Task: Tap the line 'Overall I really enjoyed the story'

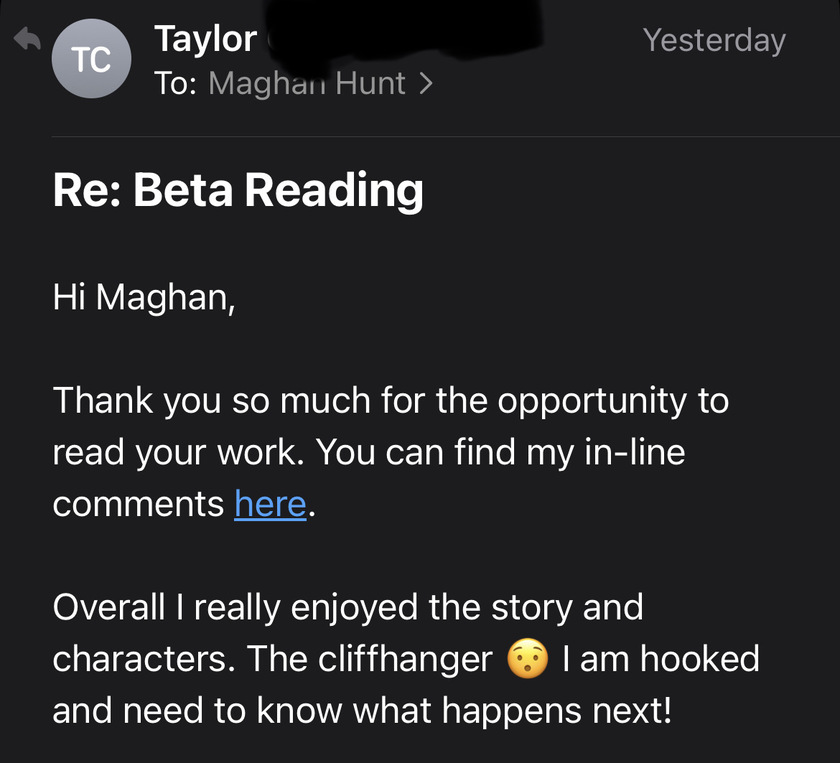Action: [x=348, y=608]
